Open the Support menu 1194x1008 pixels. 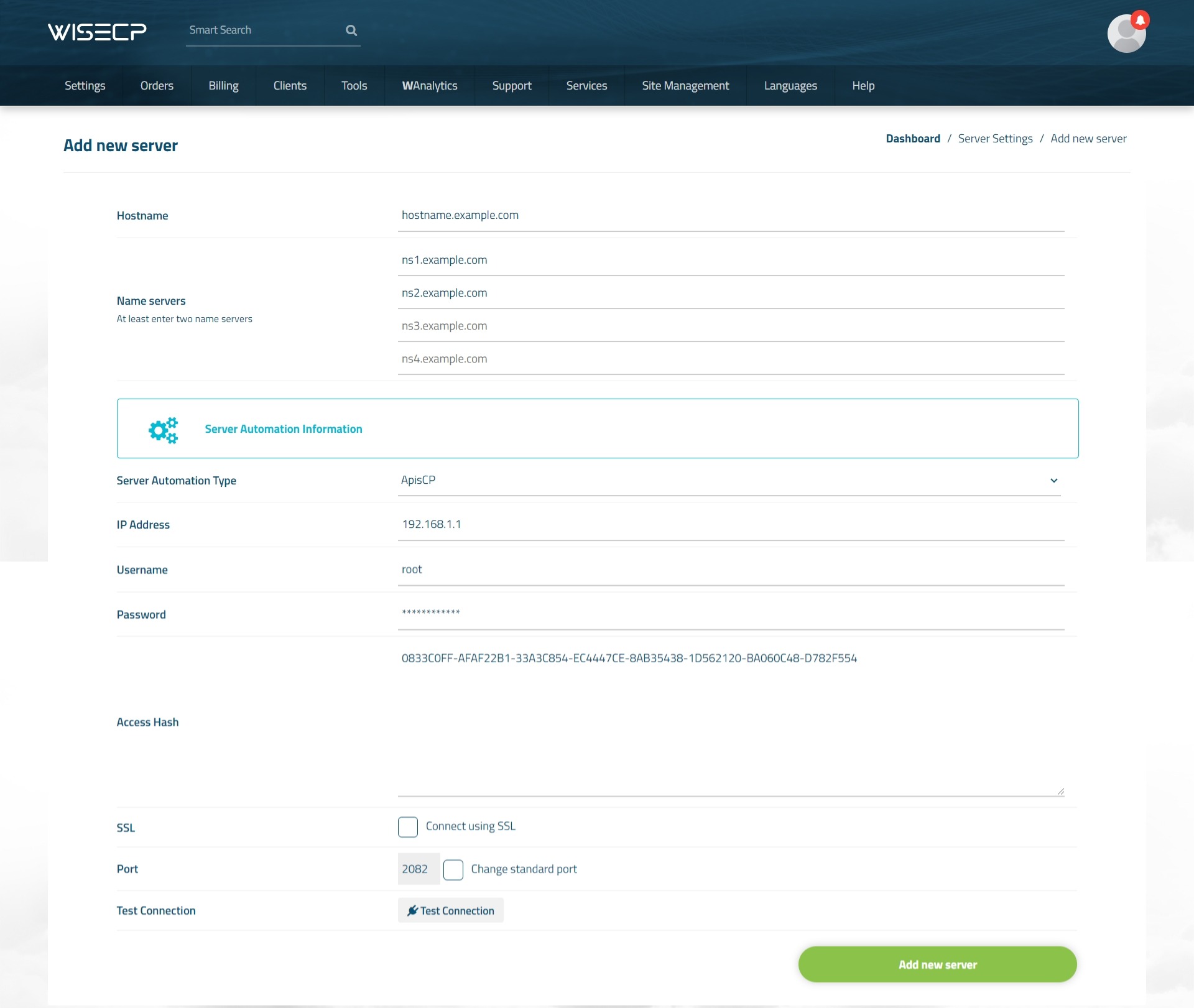pos(512,86)
